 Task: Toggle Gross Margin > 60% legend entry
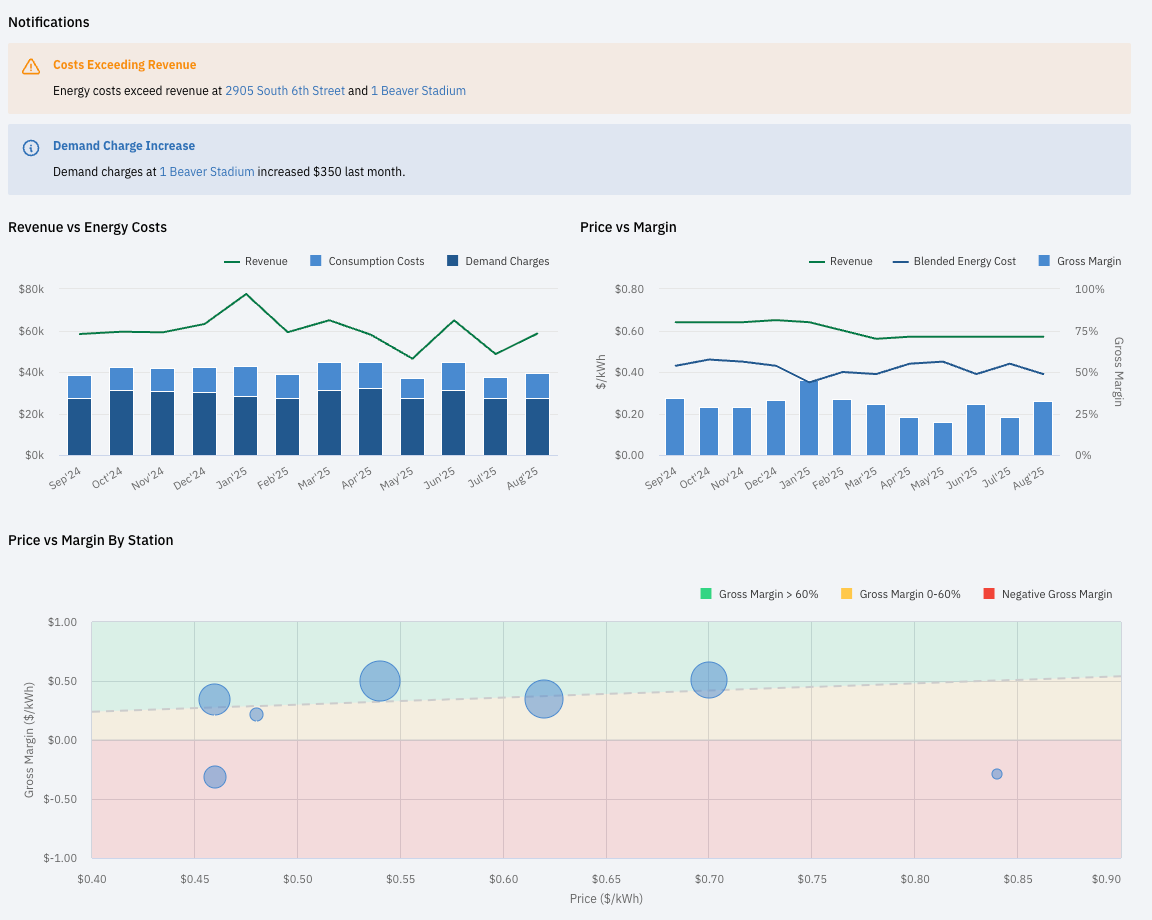pyautogui.click(x=760, y=594)
